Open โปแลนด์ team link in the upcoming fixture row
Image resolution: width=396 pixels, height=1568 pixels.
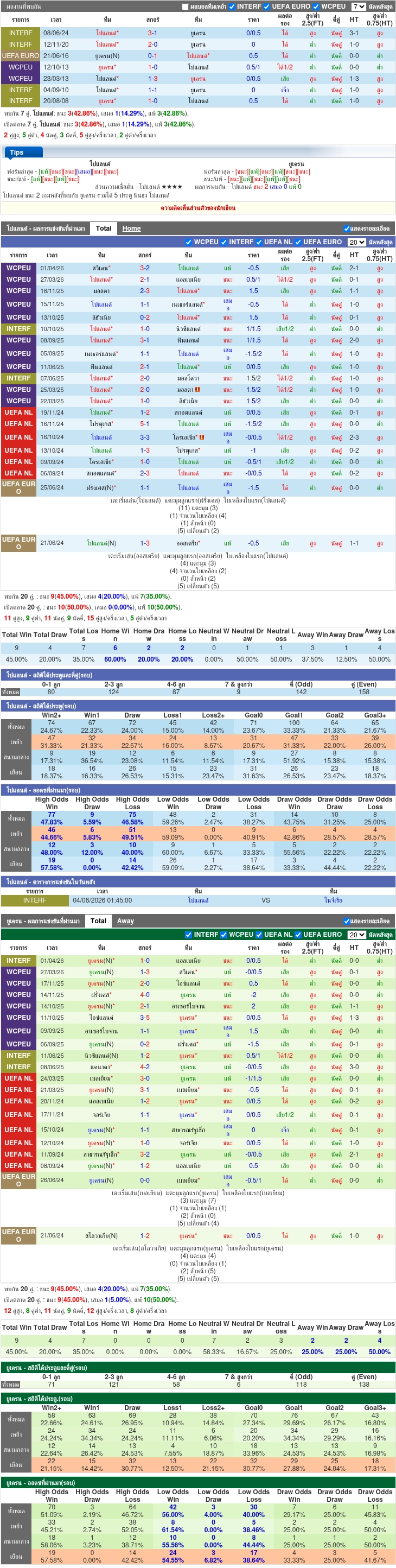(x=199, y=900)
